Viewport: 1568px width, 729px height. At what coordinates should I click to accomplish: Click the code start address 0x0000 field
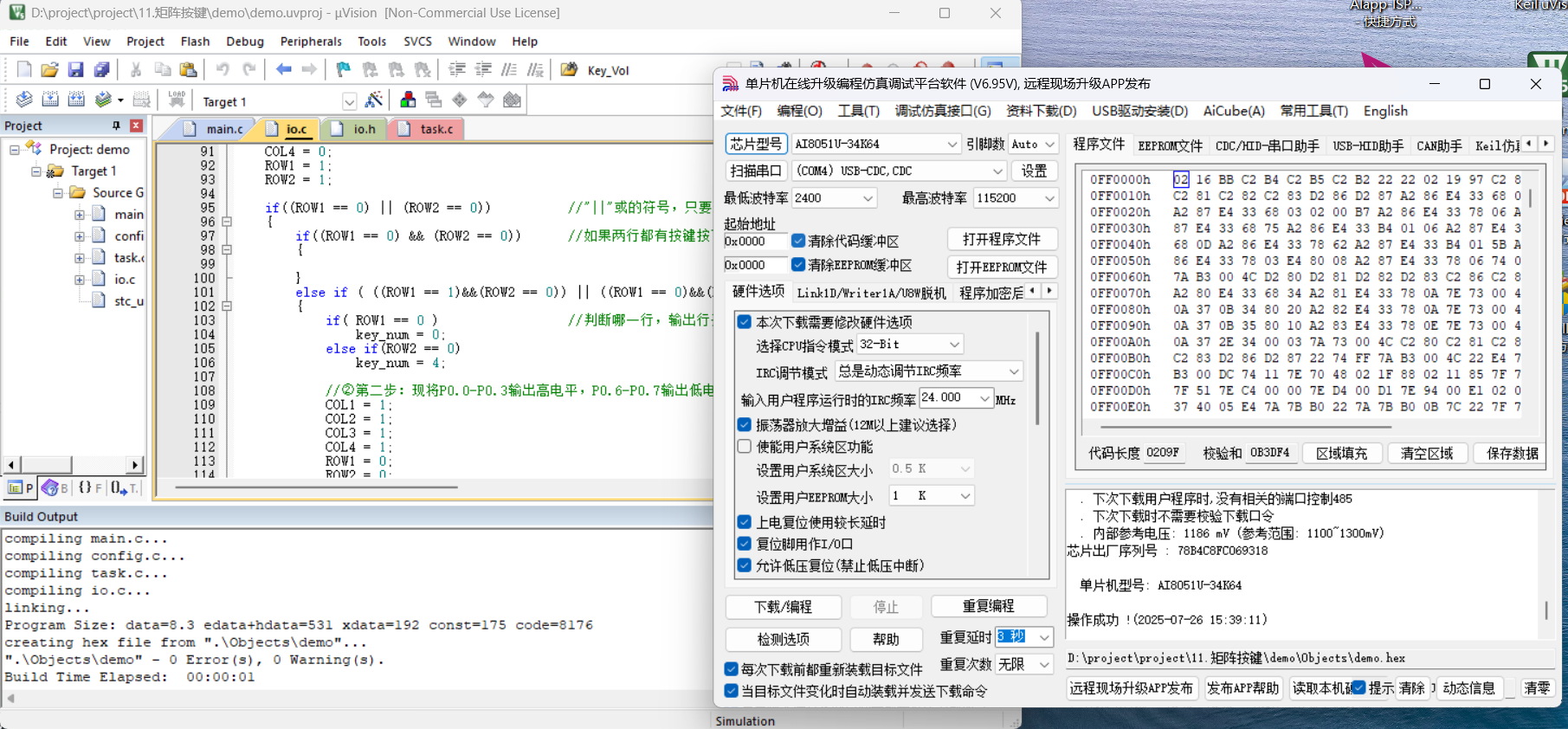click(755, 241)
